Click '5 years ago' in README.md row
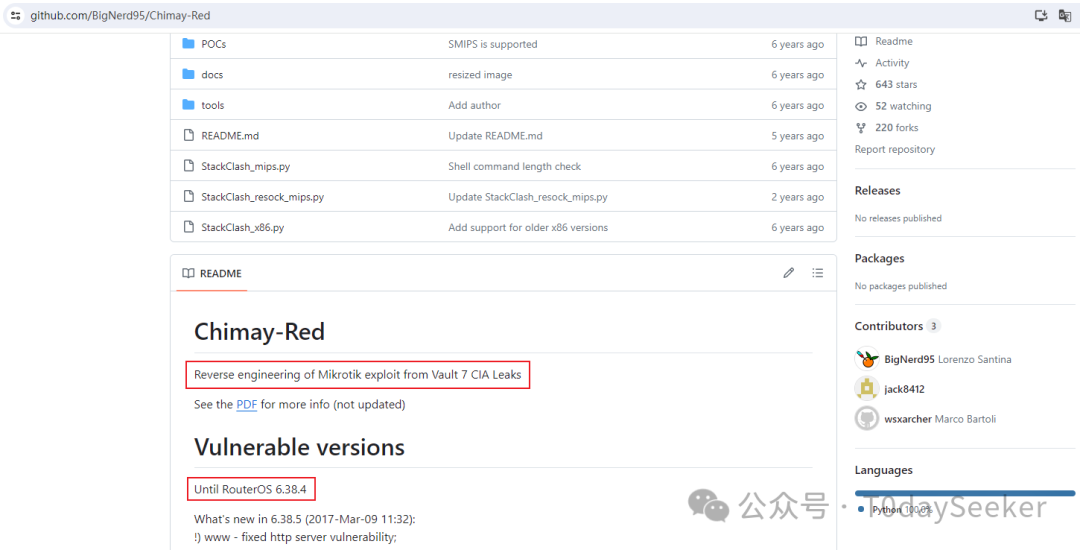Image resolution: width=1080 pixels, height=550 pixels. [x=798, y=136]
